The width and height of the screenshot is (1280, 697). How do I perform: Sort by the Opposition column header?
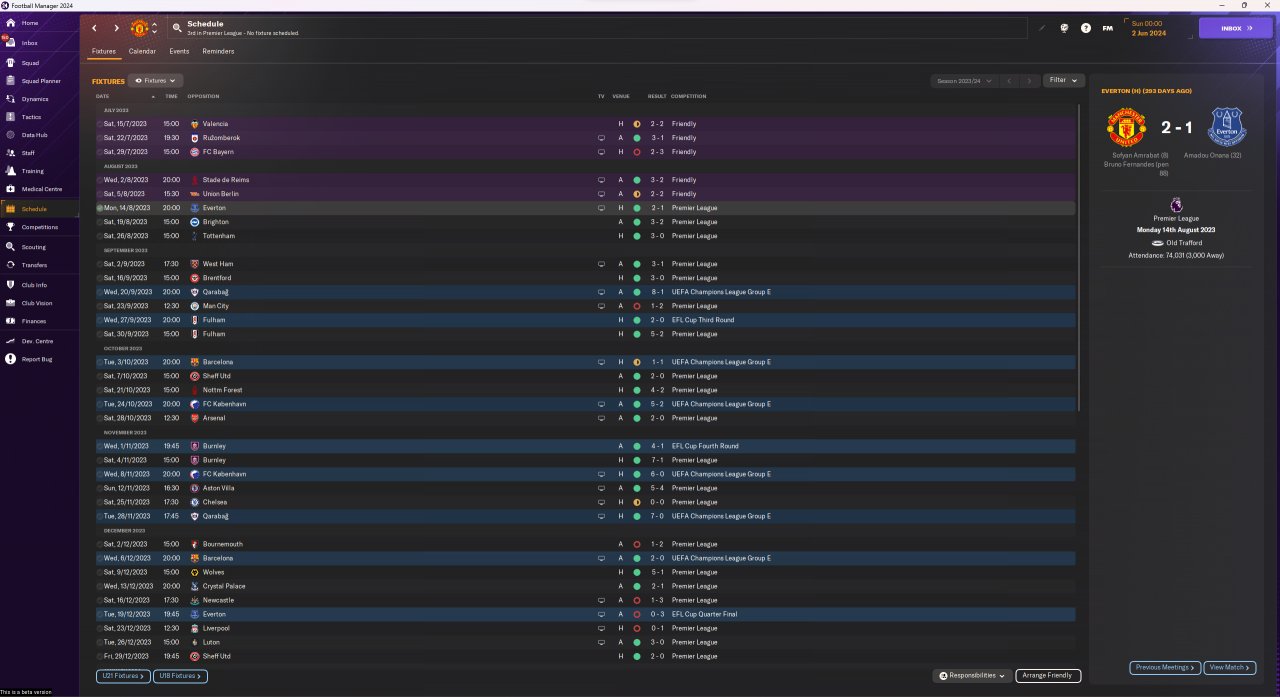click(203, 96)
